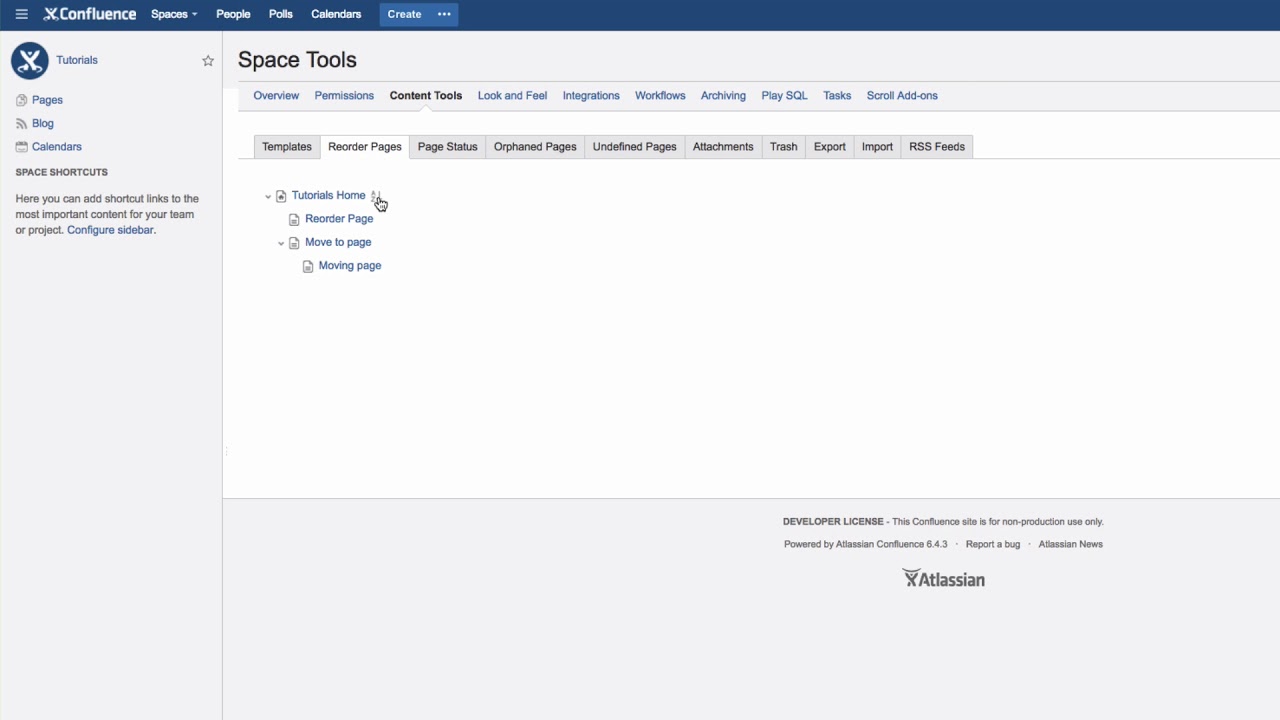Screen dimensions: 1280x720
Task: Click the A-Z sort icon beside Tutorials Home
Action: click(376, 196)
